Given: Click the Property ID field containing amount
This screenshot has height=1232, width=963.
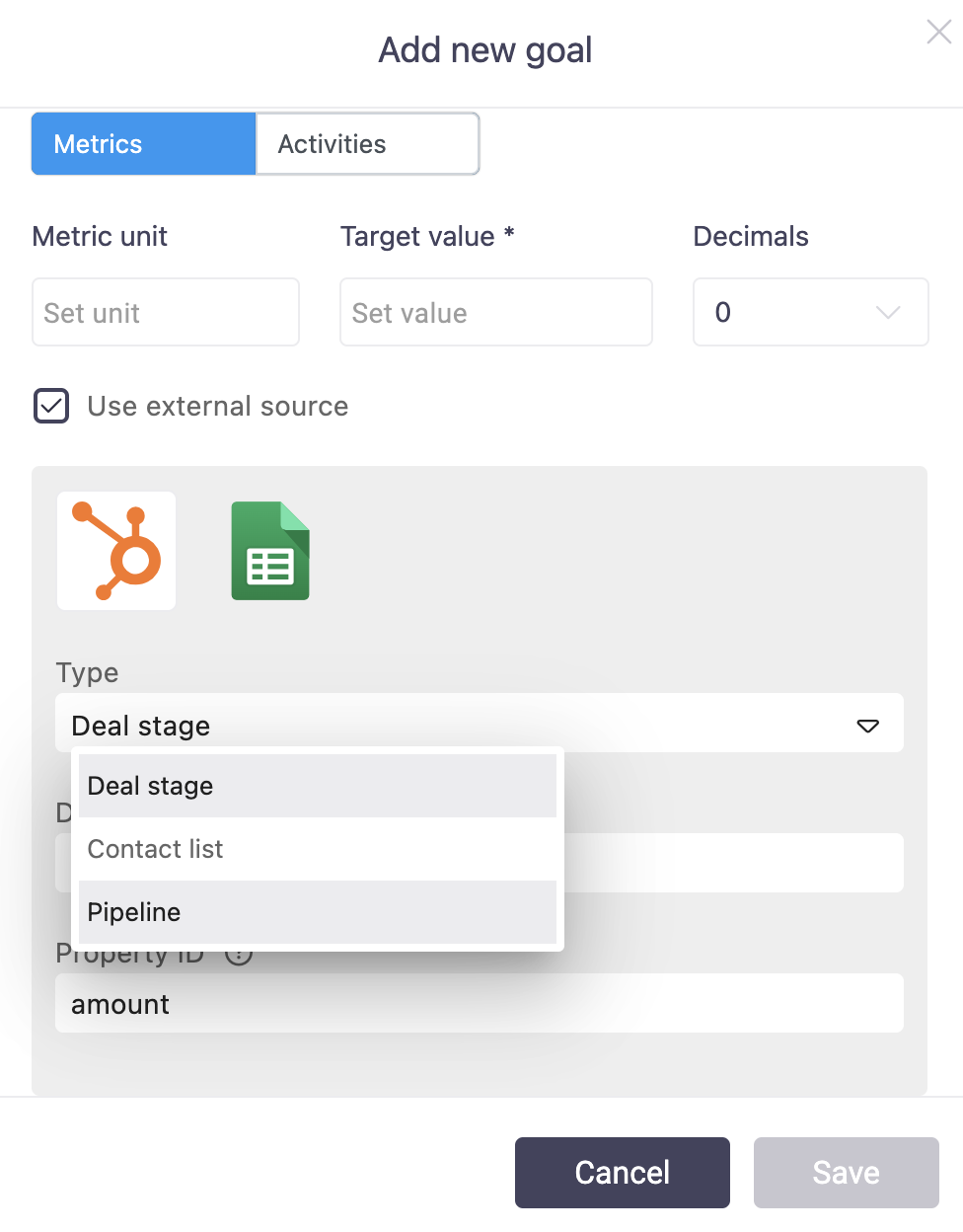Looking at the screenshot, I should point(480,1004).
